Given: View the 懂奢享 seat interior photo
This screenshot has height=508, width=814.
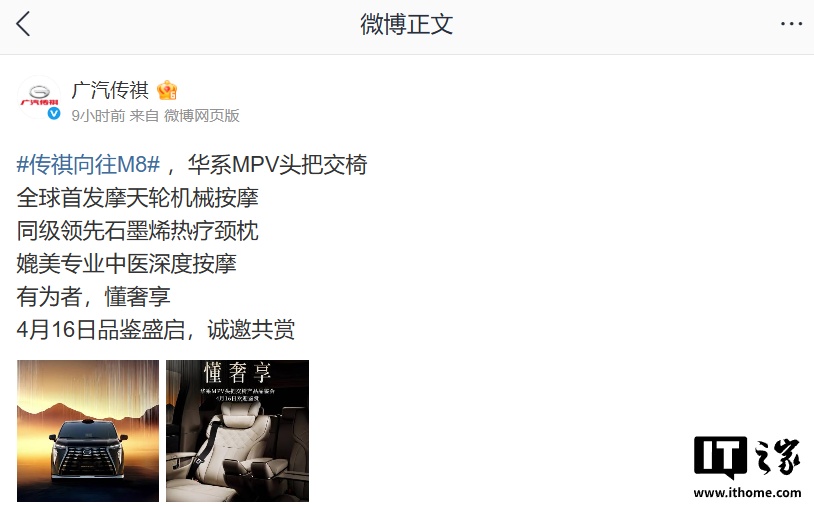Looking at the screenshot, I should click(x=237, y=430).
